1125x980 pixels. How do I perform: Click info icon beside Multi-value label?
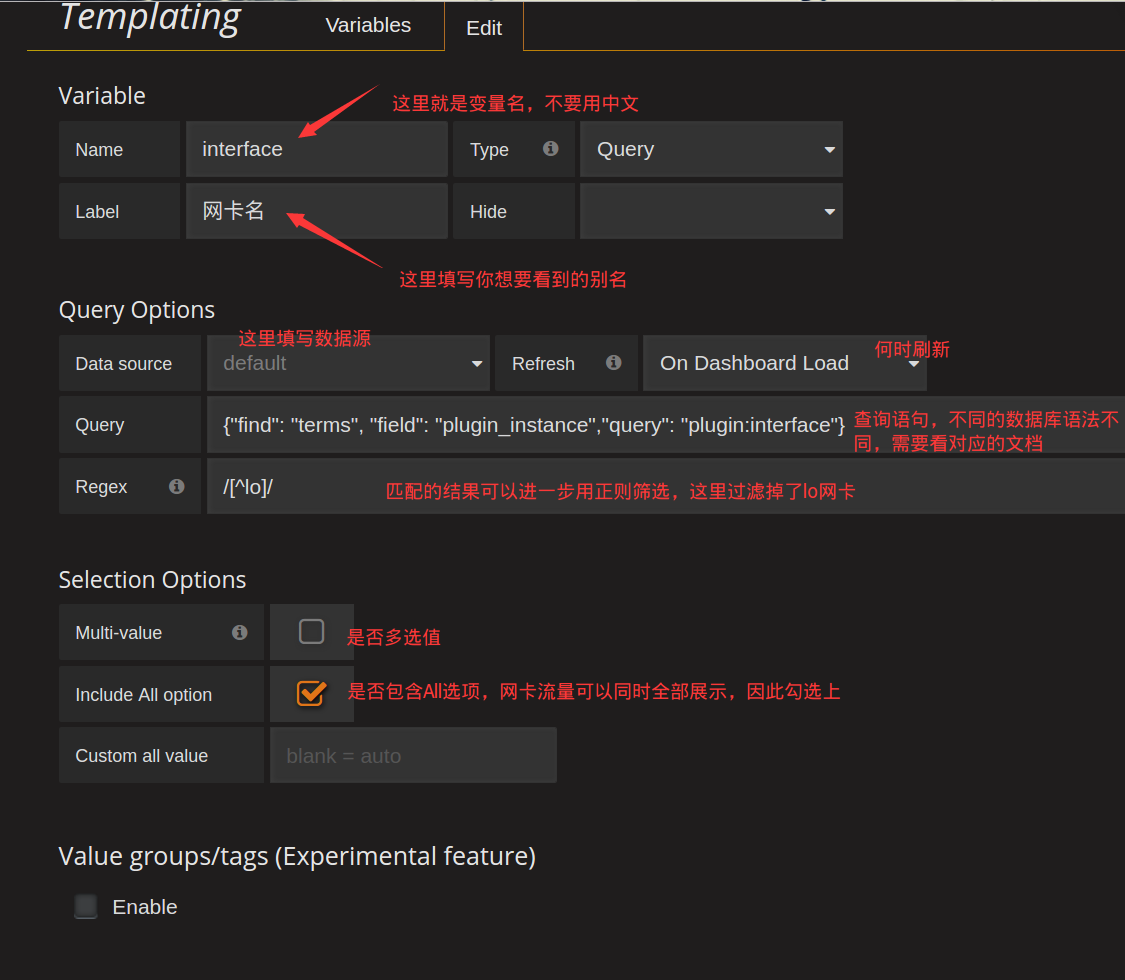click(x=240, y=632)
